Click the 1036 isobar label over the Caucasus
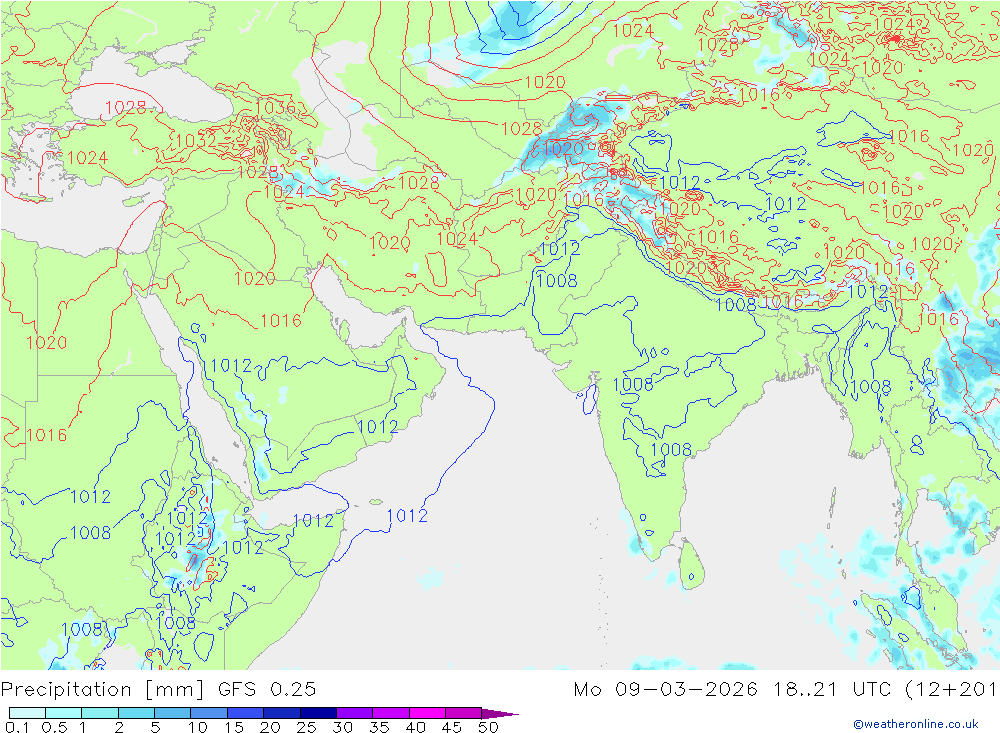 point(275,107)
